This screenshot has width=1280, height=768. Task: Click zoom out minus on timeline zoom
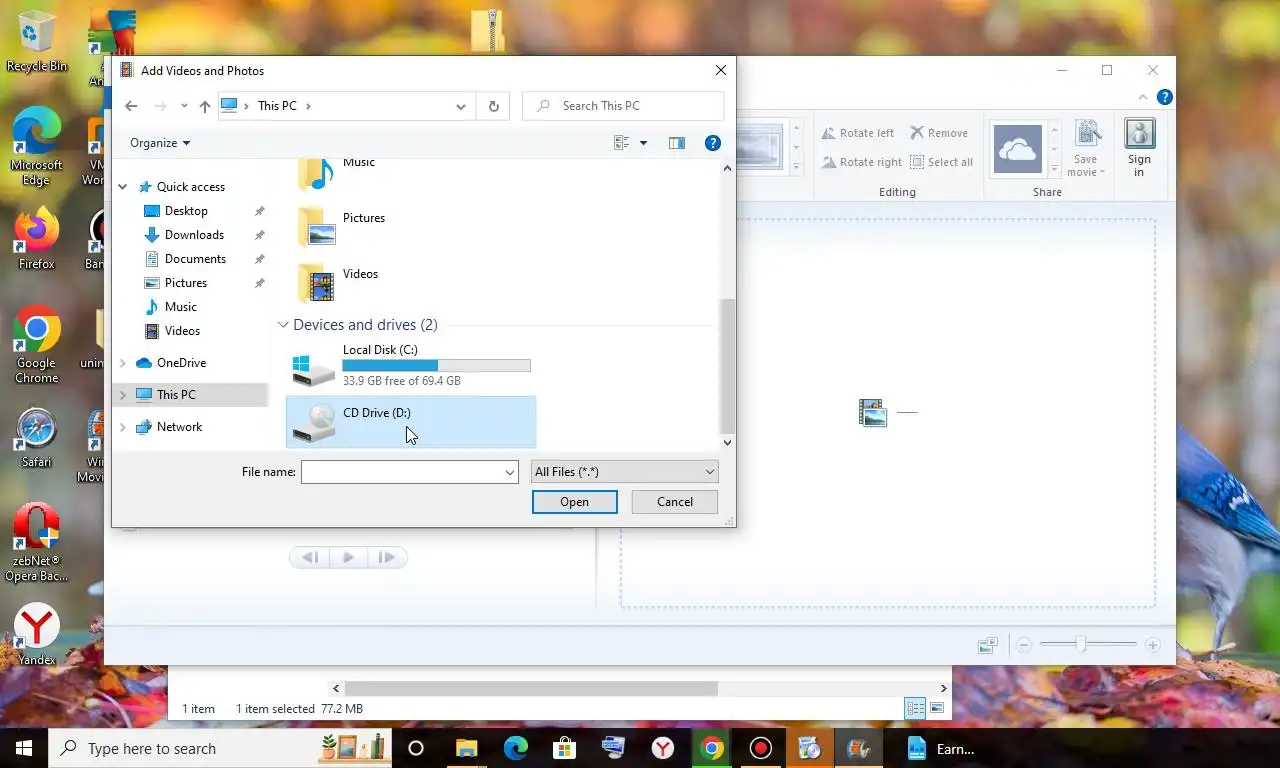click(x=1024, y=645)
